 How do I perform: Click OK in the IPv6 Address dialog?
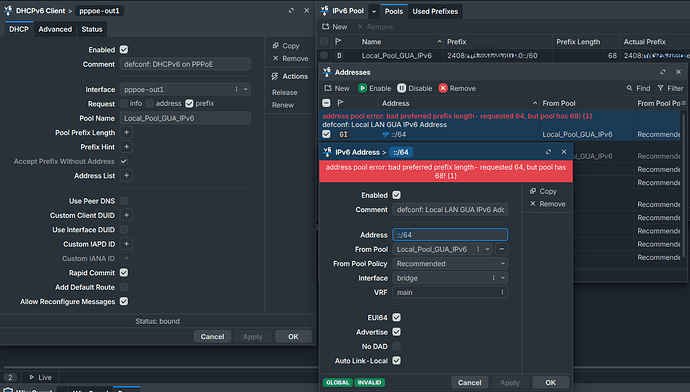(551, 382)
